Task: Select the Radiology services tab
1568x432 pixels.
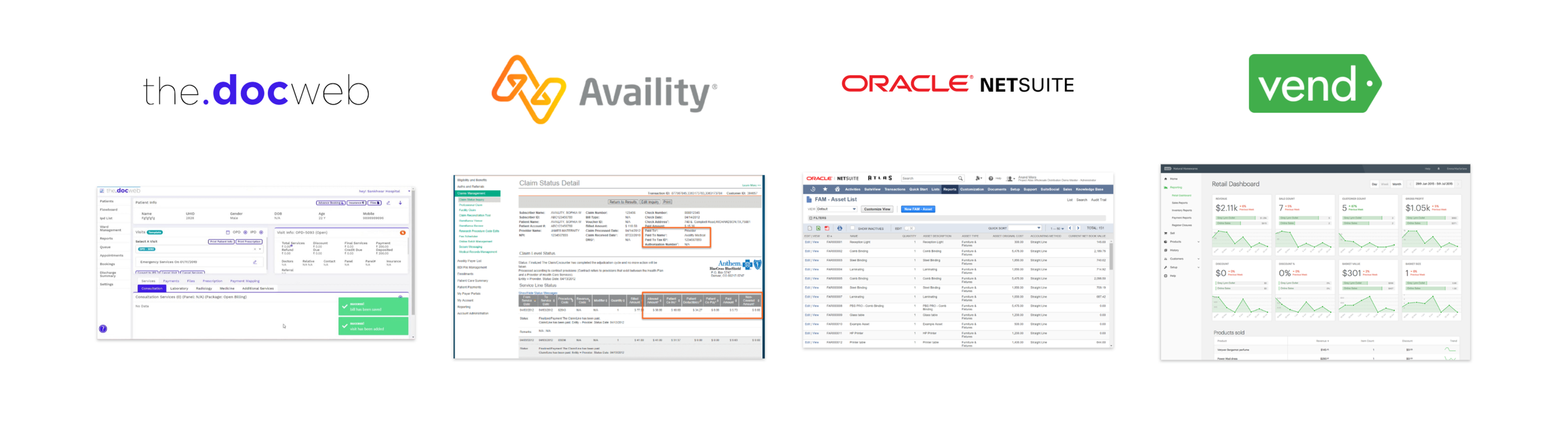Action: tap(204, 288)
